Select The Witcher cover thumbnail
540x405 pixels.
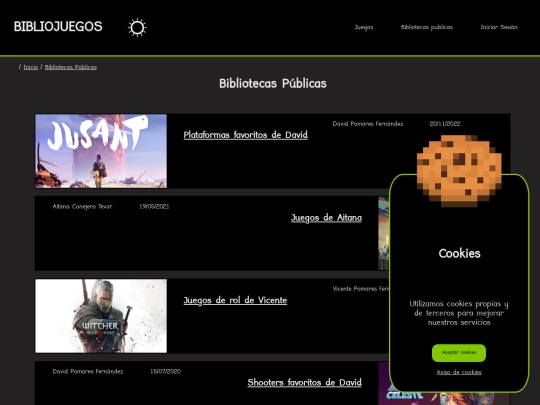(x=101, y=316)
